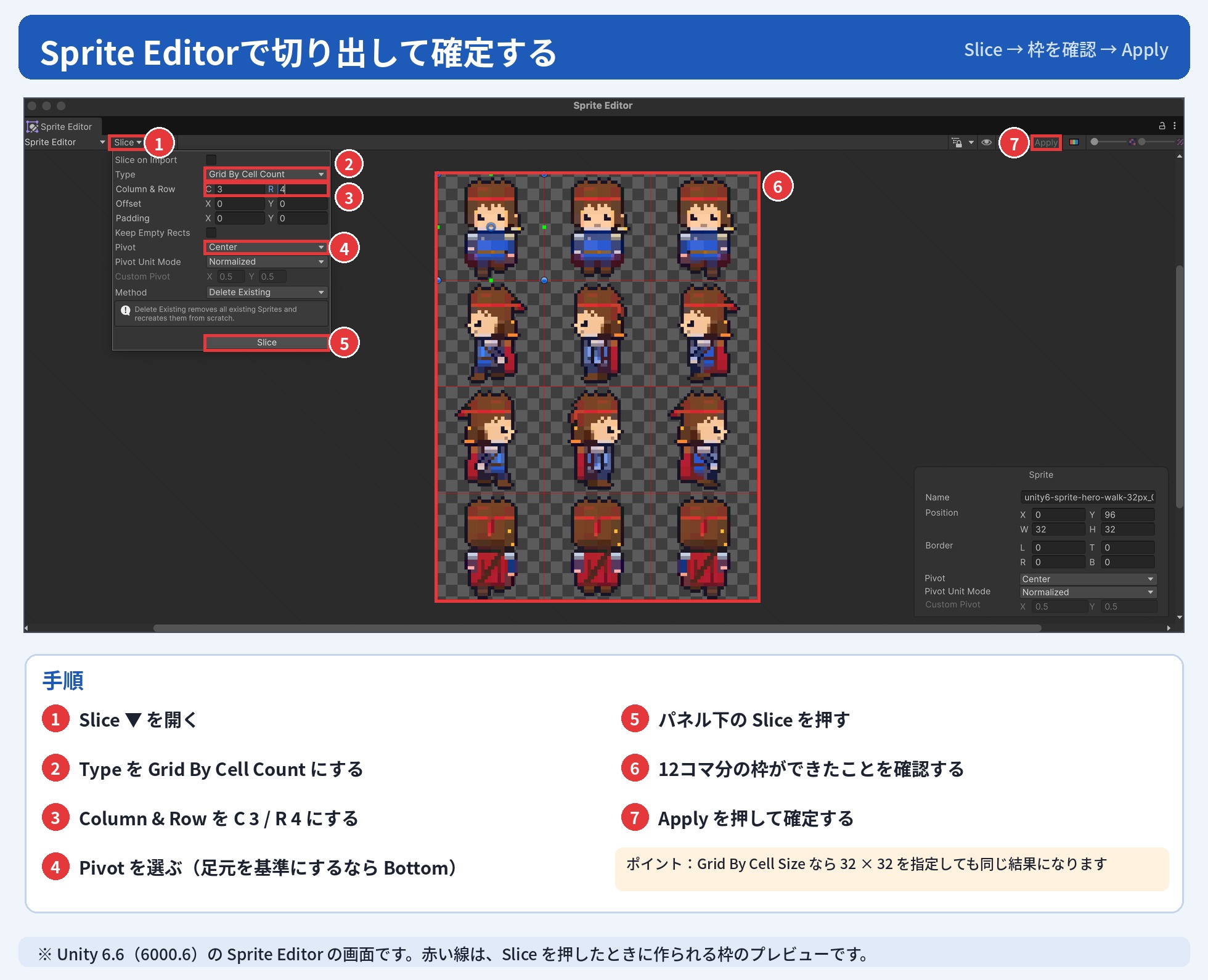
Task: Toggle the Slice on Import checkbox
Action: point(211,160)
